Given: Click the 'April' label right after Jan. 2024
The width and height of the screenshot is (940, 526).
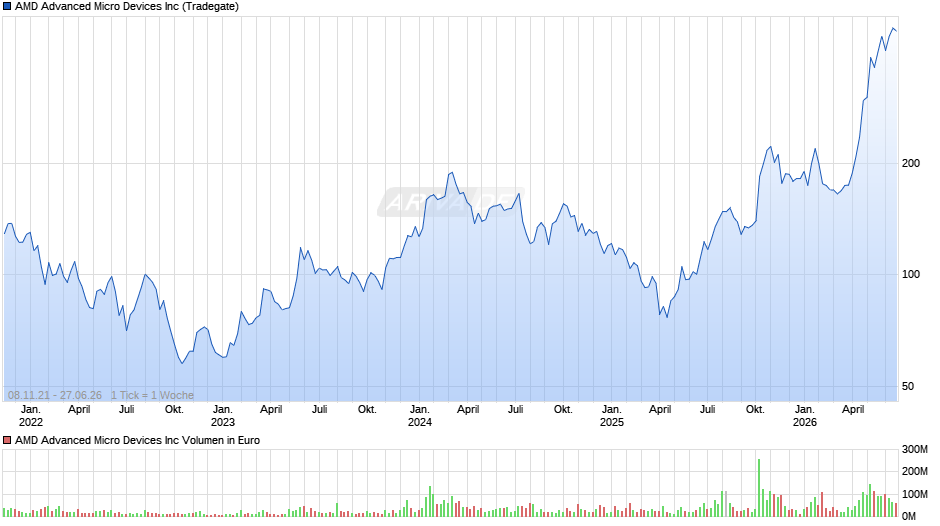Looking at the screenshot, I should pos(468,410).
